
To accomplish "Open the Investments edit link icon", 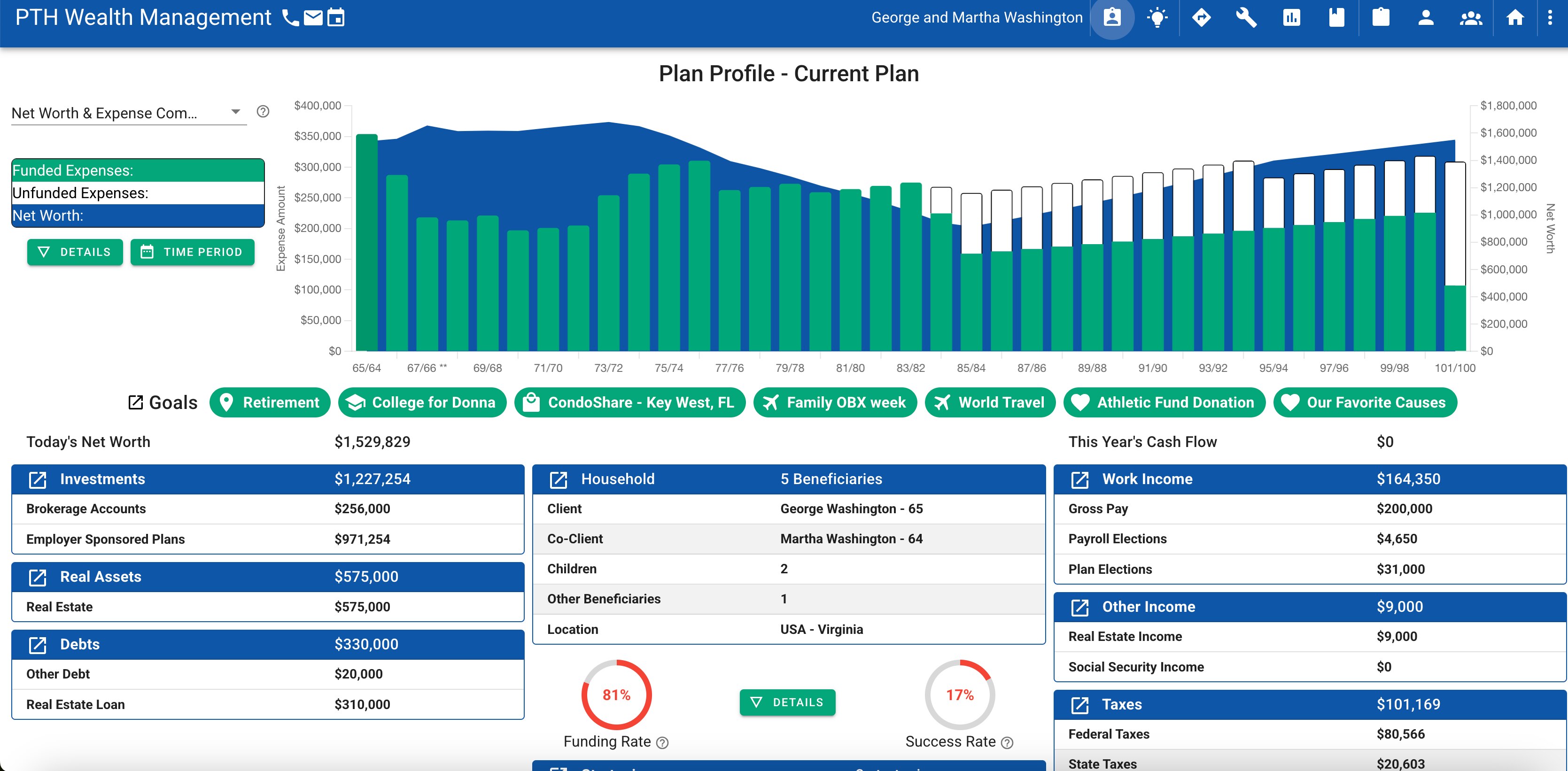I will click(38, 479).
